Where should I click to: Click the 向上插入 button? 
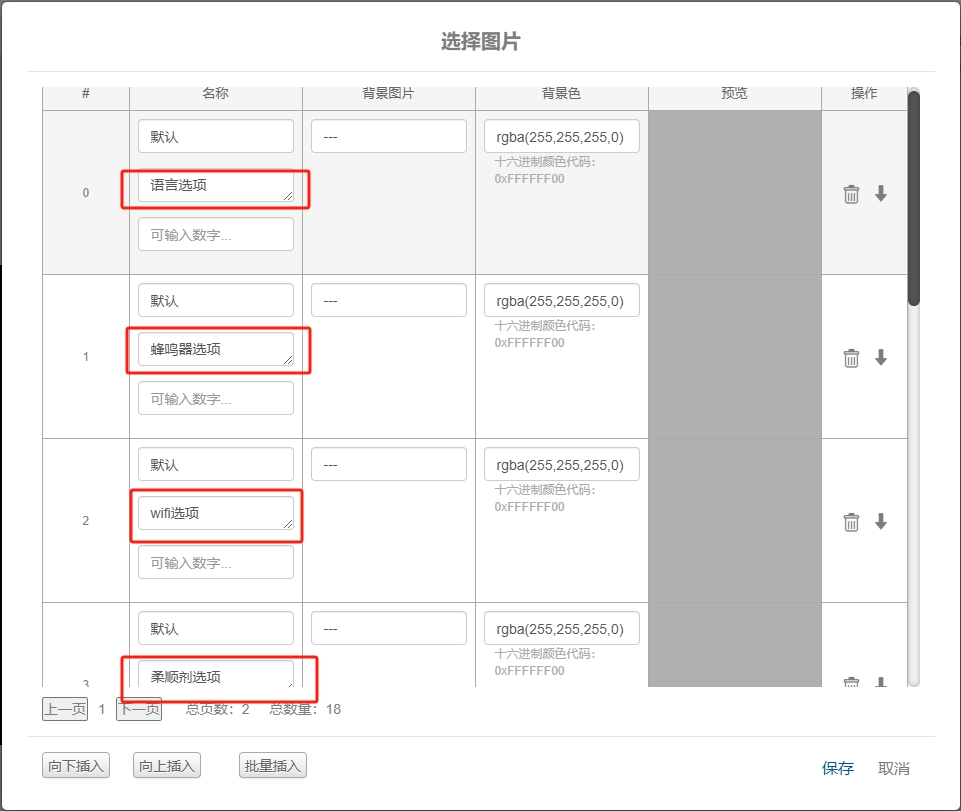coord(167,766)
